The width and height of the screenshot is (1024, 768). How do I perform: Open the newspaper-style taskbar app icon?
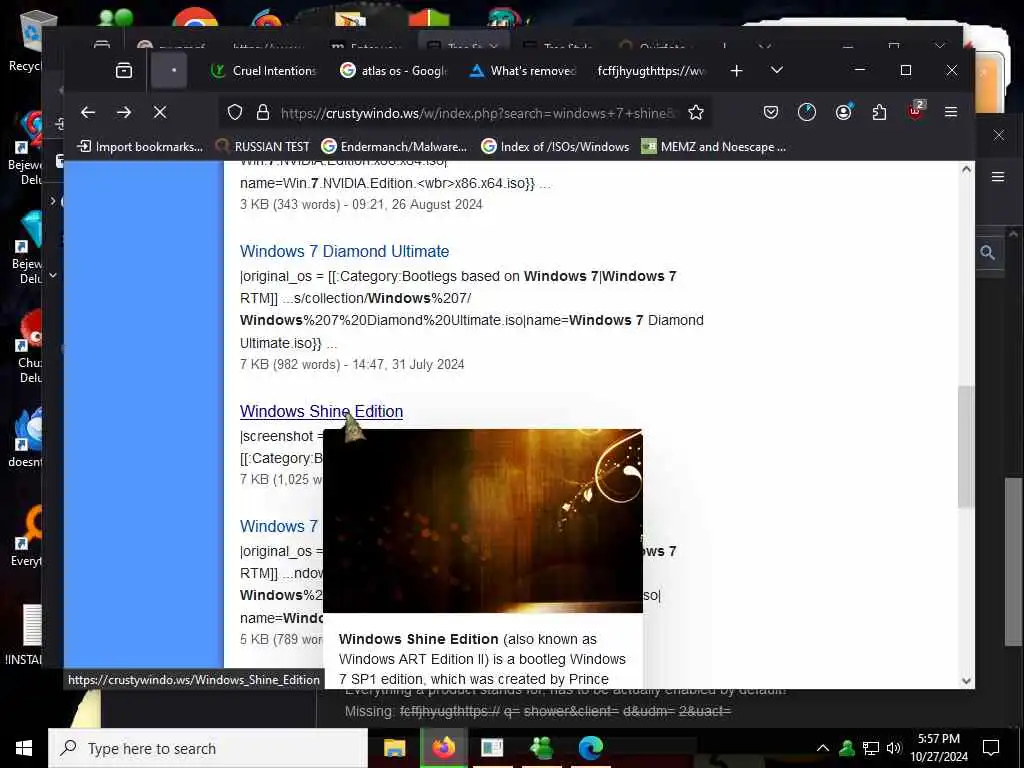click(492, 748)
